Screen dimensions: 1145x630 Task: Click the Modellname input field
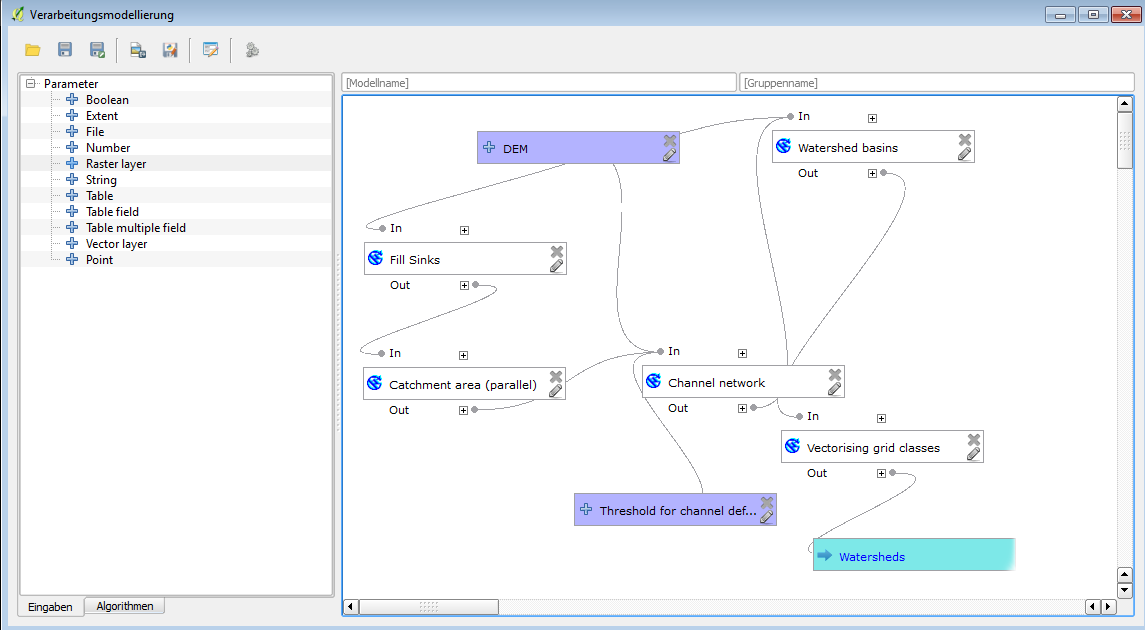tap(538, 83)
